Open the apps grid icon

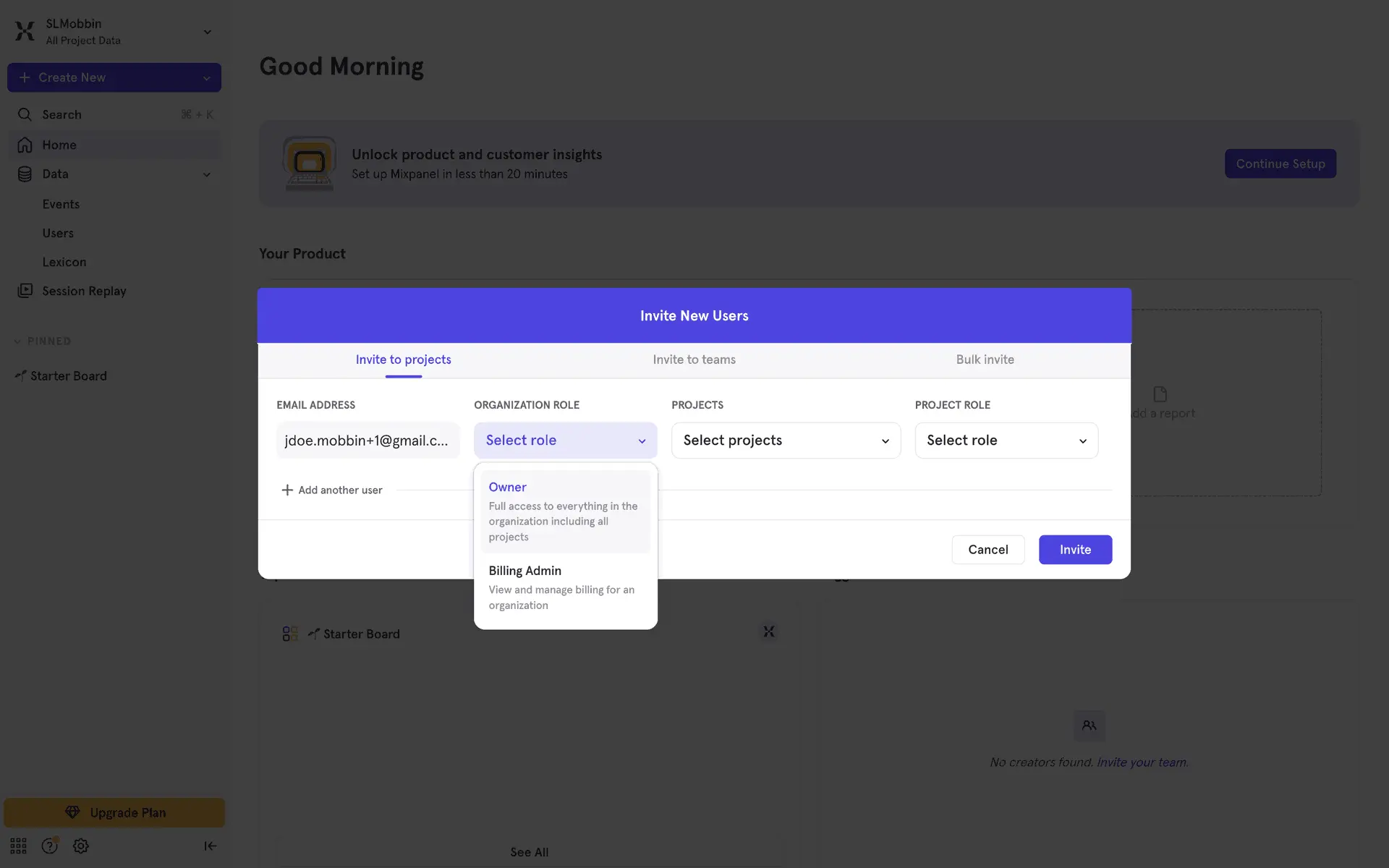[18, 846]
